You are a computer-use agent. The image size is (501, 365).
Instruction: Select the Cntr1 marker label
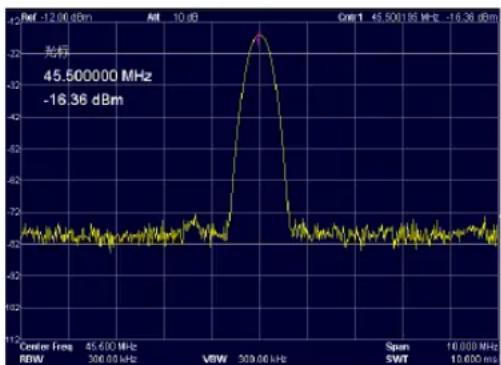tap(350, 17)
